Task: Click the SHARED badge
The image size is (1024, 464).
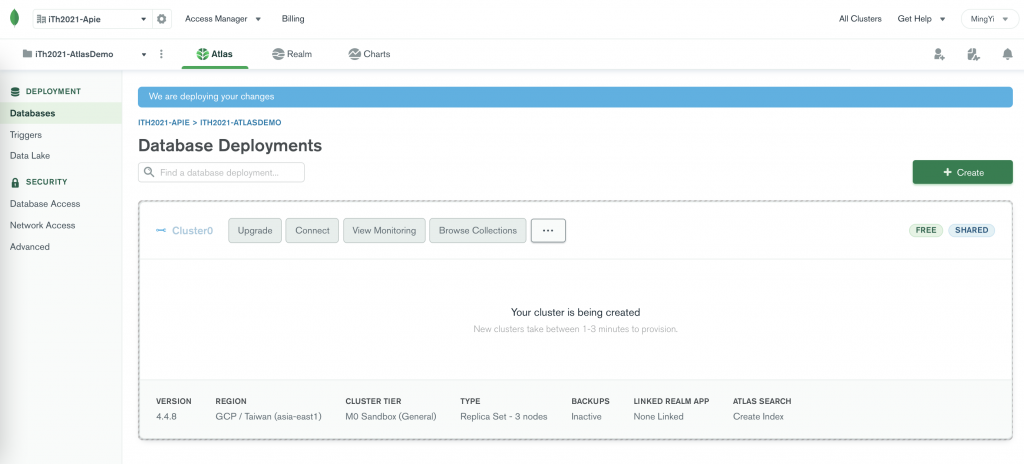Action: [971, 230]
